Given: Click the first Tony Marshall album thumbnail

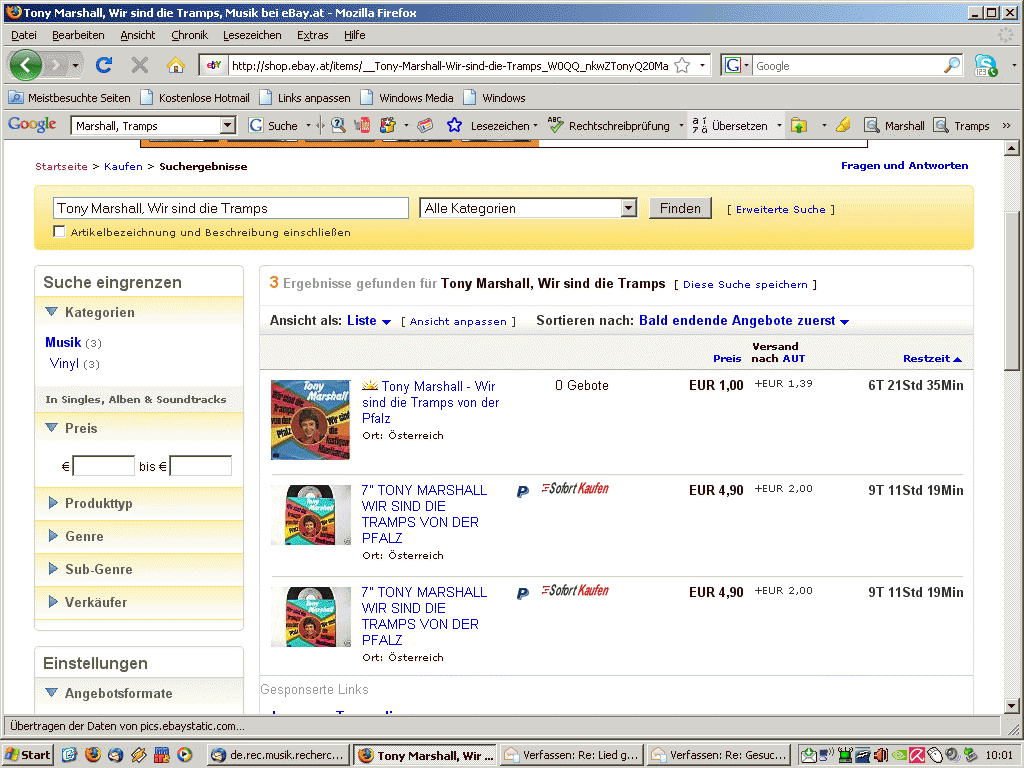Looking at the screenshot, I should (310, 419).
